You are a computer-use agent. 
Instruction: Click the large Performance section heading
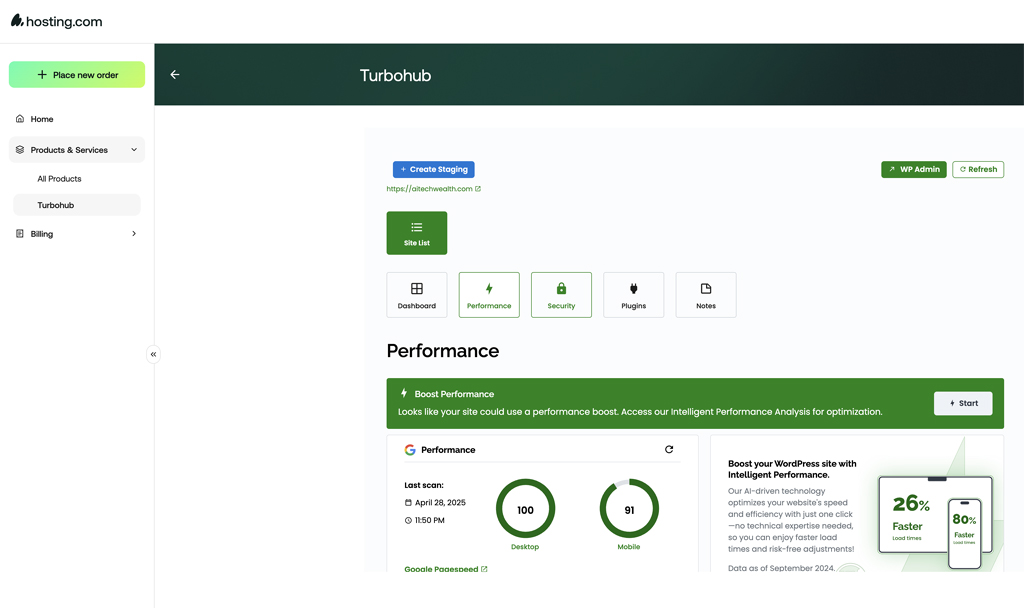pyautogui.click(x=443, y=351)
